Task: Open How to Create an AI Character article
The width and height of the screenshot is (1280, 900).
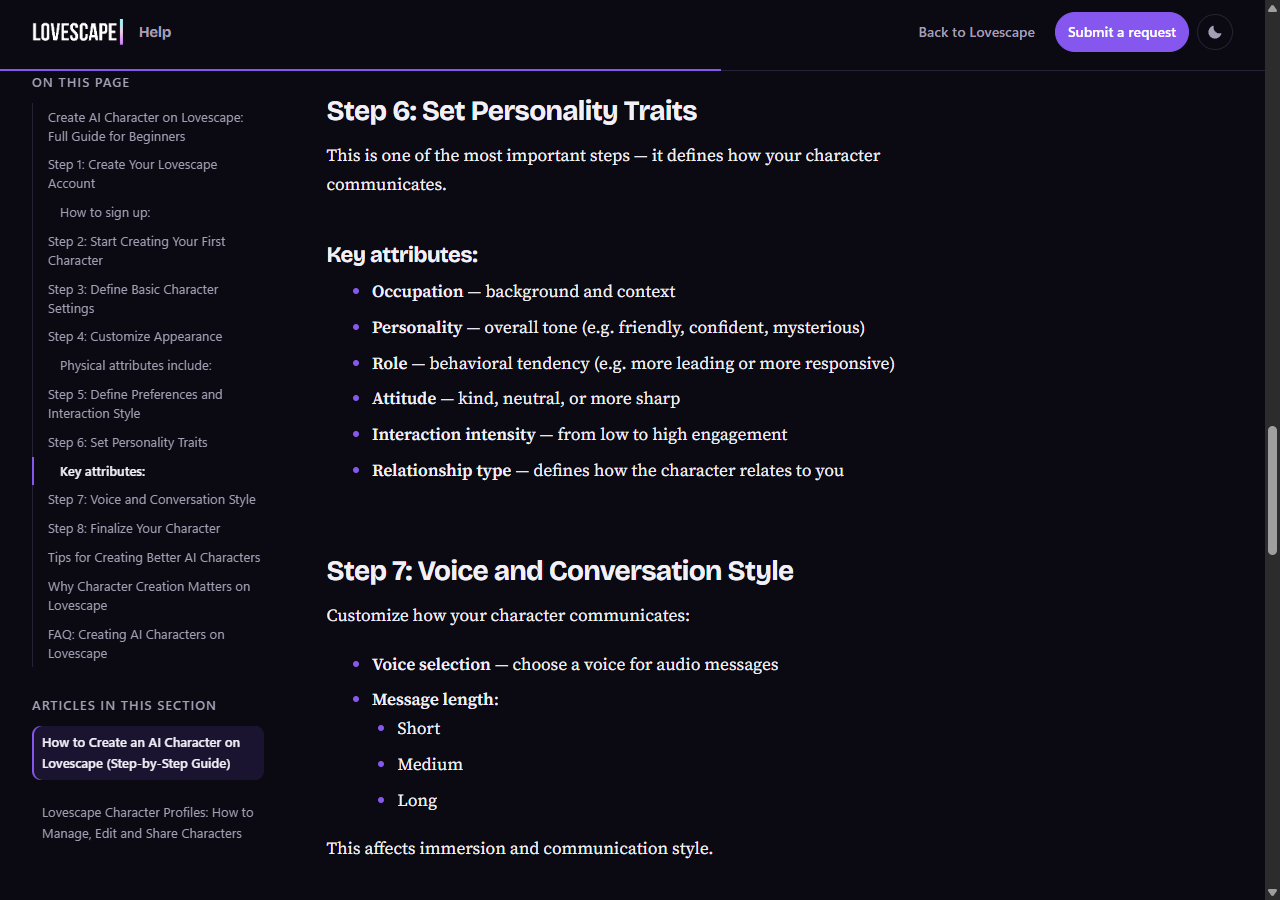Action: point(148,753)
